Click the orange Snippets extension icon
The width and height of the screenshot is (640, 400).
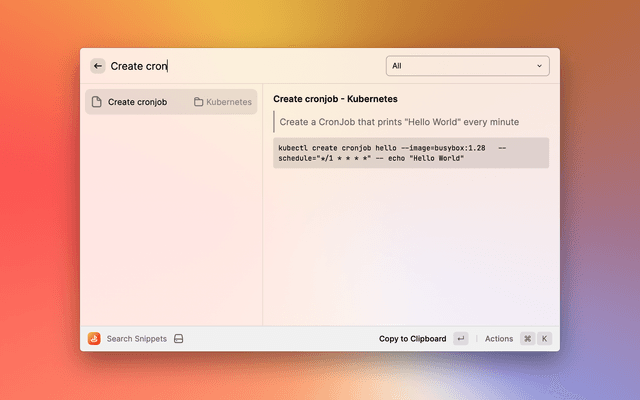point(94,339)
